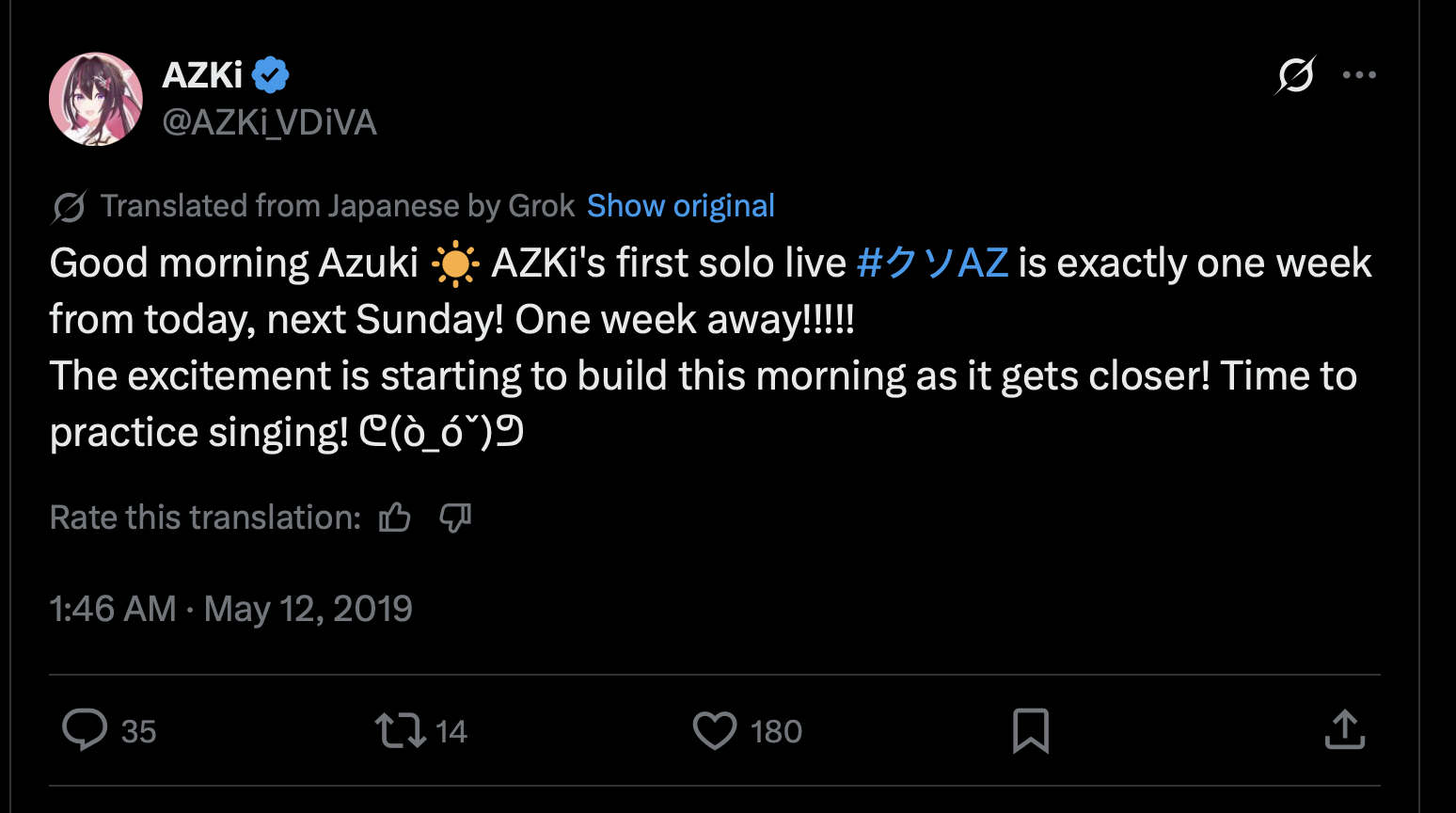The width and height of the screenshot is (1456, 813).
Task: Rate the translation with thumbs down
Action: pyautogui.click(x=455, y=518)
